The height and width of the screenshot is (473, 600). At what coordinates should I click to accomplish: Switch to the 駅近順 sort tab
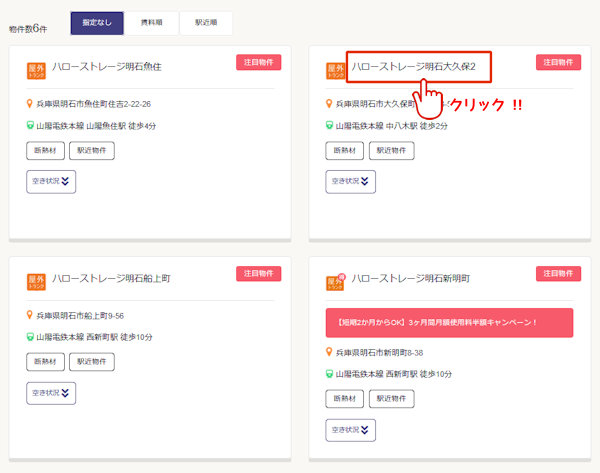206,23
